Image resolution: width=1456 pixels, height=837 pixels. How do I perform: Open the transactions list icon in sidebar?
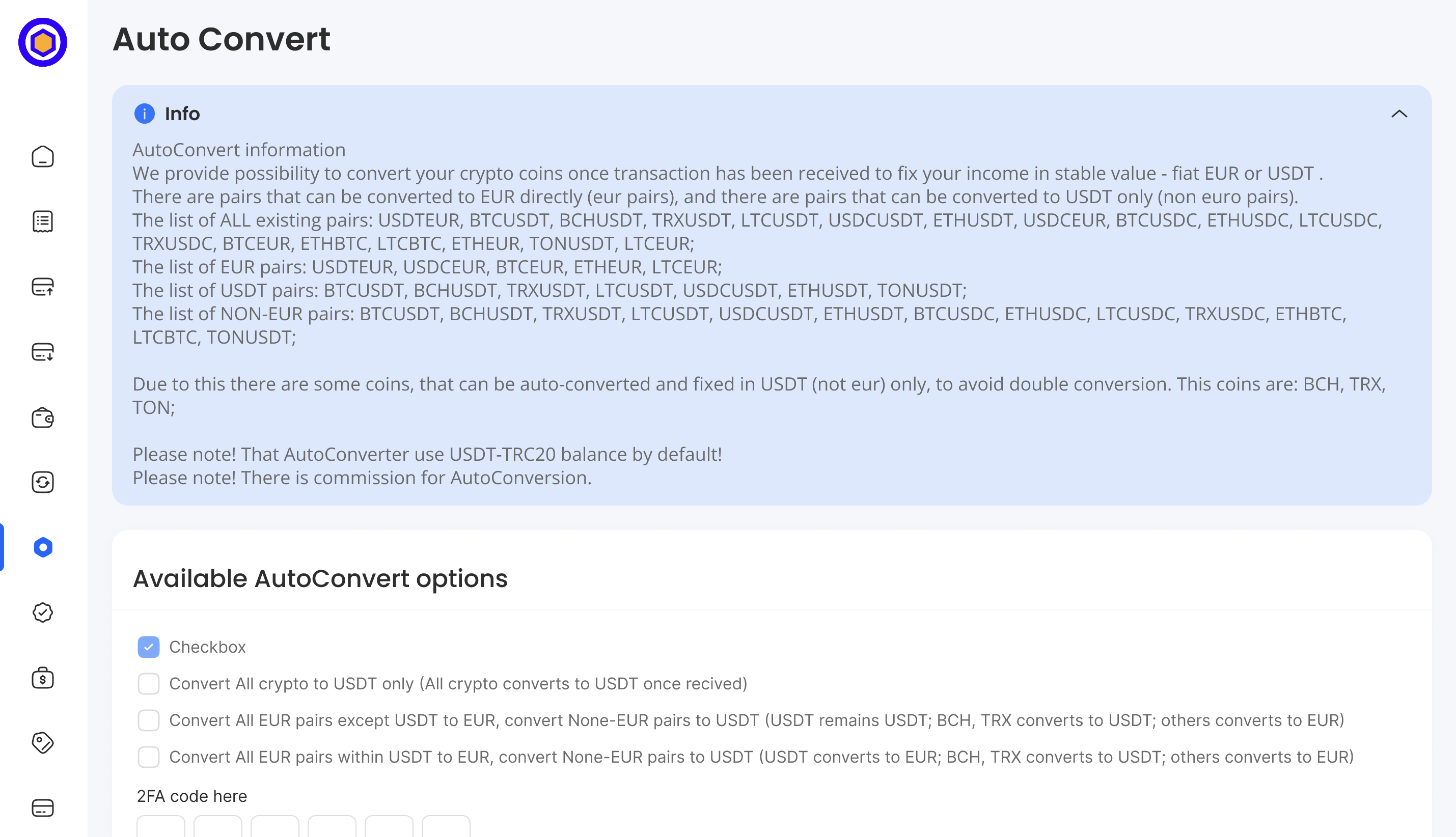(43, 221)
